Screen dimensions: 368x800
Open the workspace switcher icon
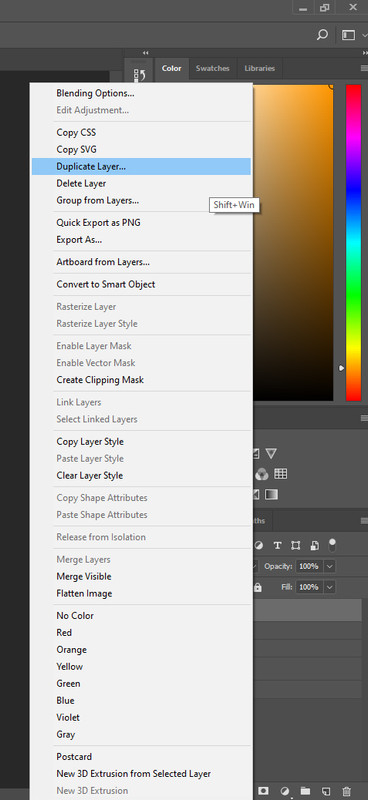coord(349,35)
